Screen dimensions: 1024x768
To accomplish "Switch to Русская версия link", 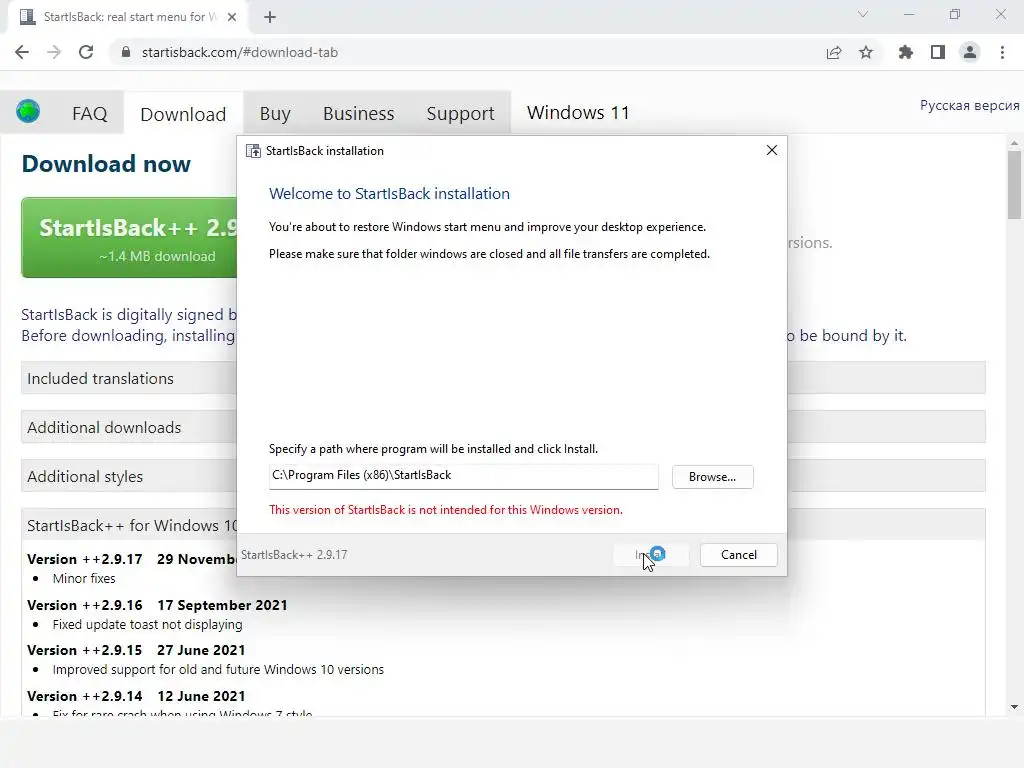I will pyautogui.click(x=969, y=105).
